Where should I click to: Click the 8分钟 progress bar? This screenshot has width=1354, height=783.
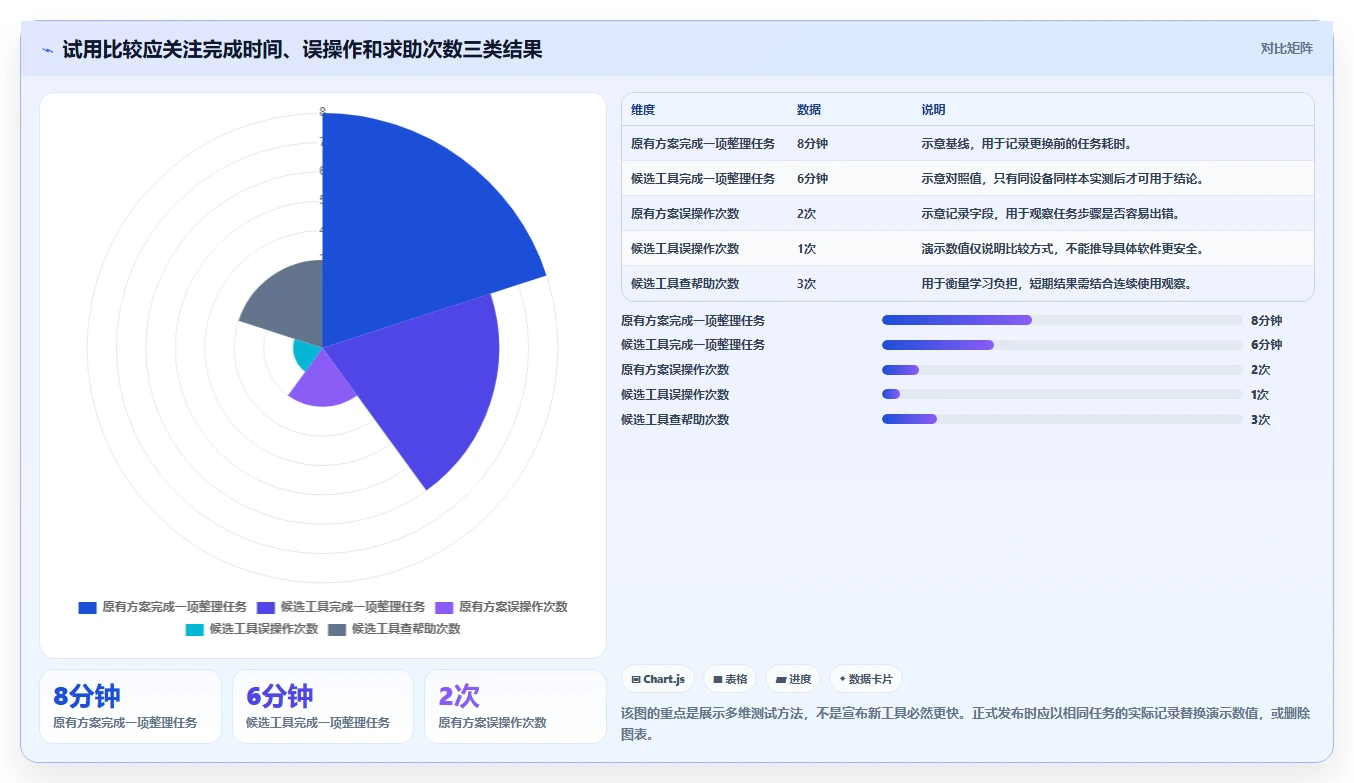tap(1062, 320)
